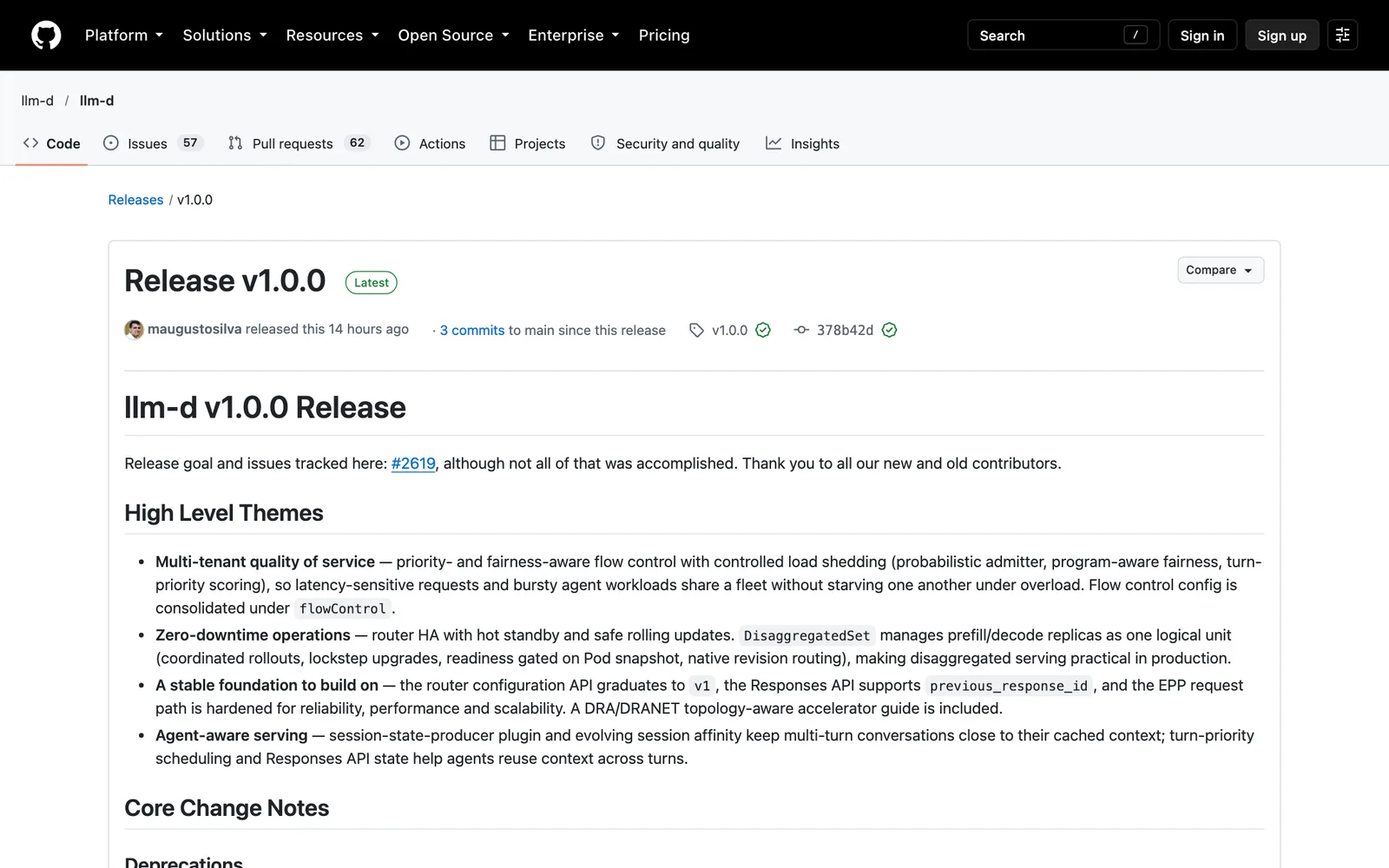Click A stable foundation to build on text

[267, 686]
